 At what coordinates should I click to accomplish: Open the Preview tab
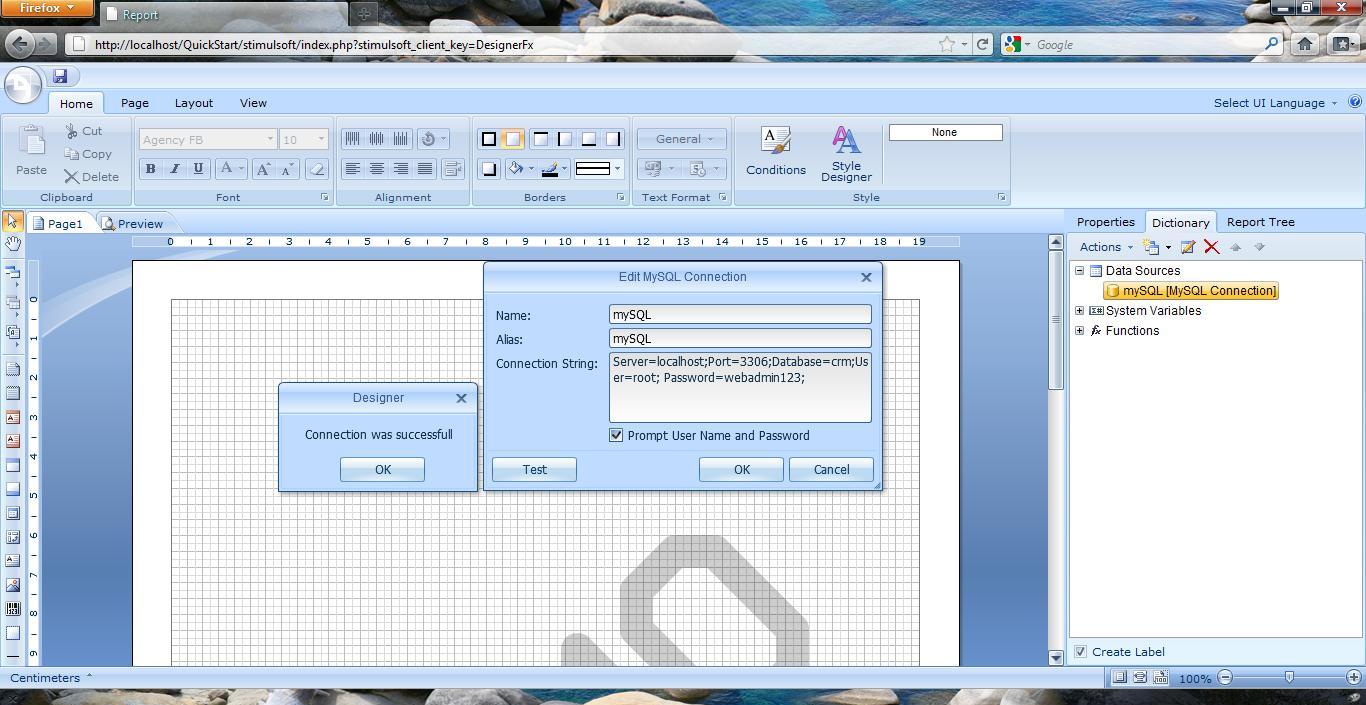point(132,223)
